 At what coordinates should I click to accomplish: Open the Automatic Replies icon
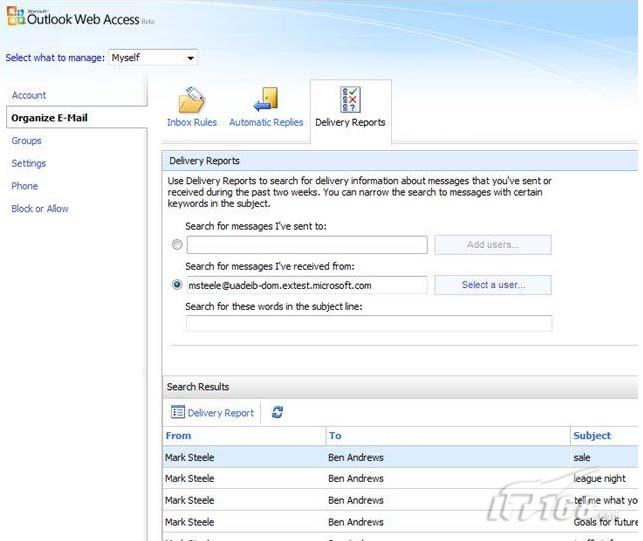266,99
